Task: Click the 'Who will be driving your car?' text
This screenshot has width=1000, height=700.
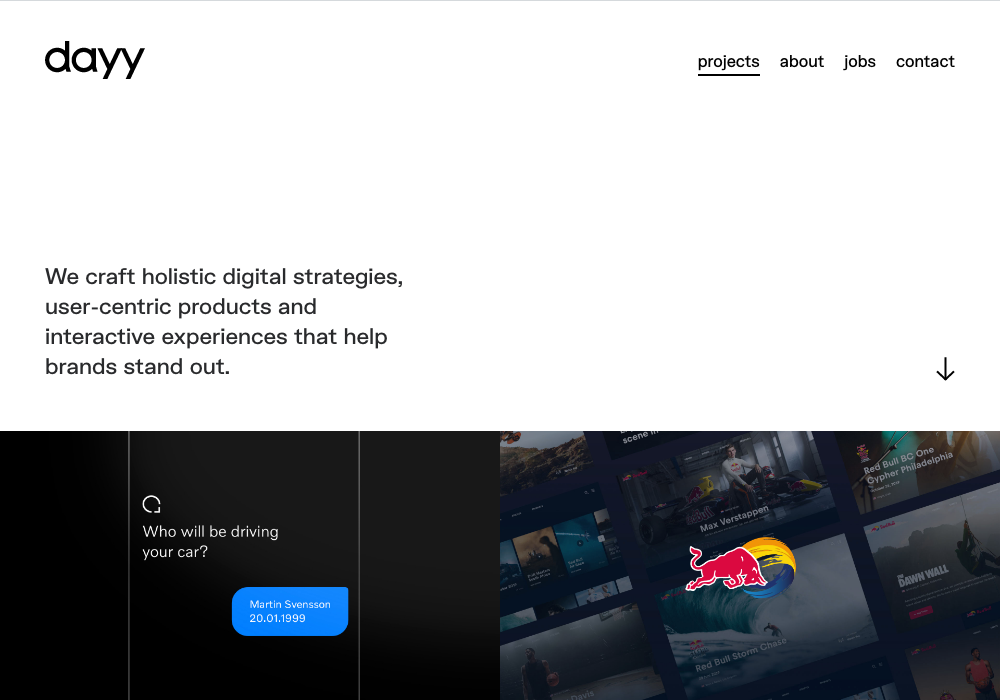Action: pos(210,541)
